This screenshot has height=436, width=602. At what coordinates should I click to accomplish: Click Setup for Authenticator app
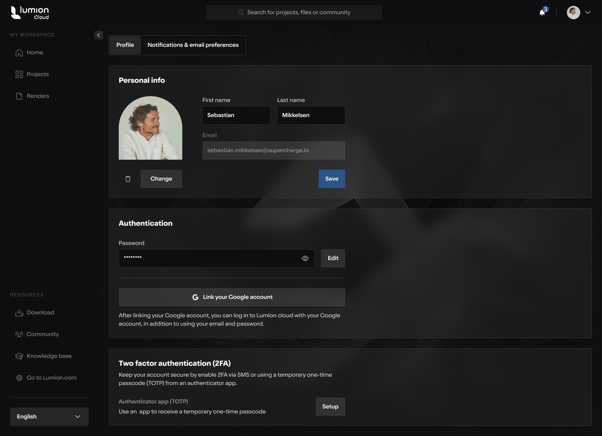click(x=330, y=407)
